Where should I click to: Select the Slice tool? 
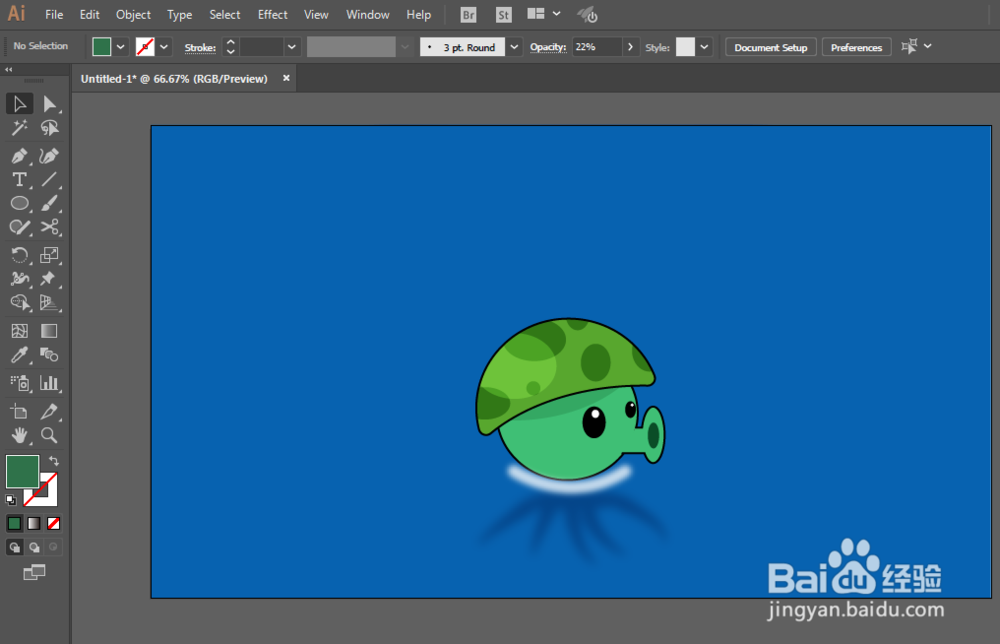[49, 411]
